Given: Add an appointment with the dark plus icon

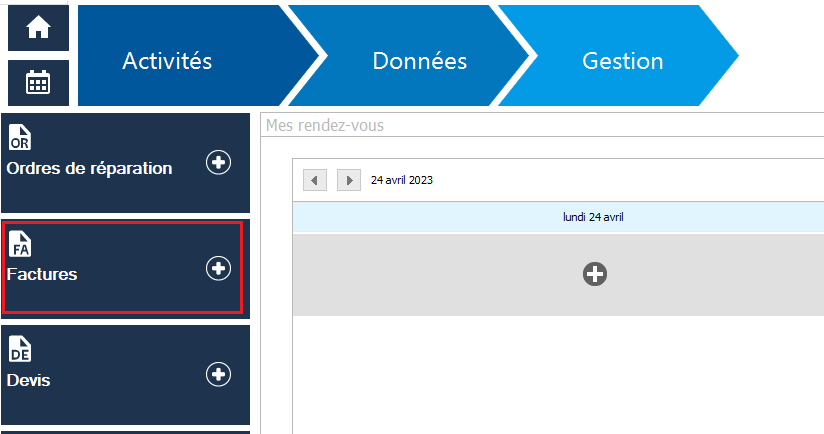Looking at the screenshot, I should (595, 274).
